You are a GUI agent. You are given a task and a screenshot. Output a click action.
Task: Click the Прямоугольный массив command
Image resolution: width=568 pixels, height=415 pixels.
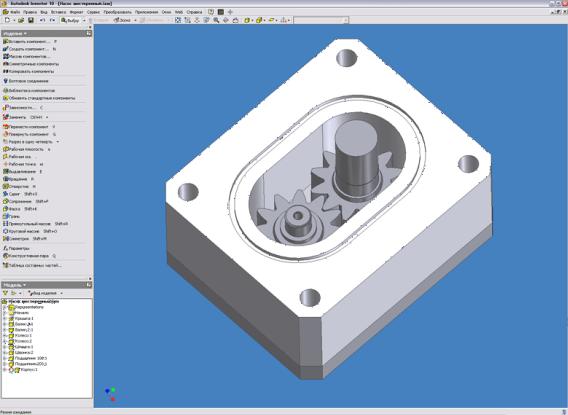click(35, 224)
